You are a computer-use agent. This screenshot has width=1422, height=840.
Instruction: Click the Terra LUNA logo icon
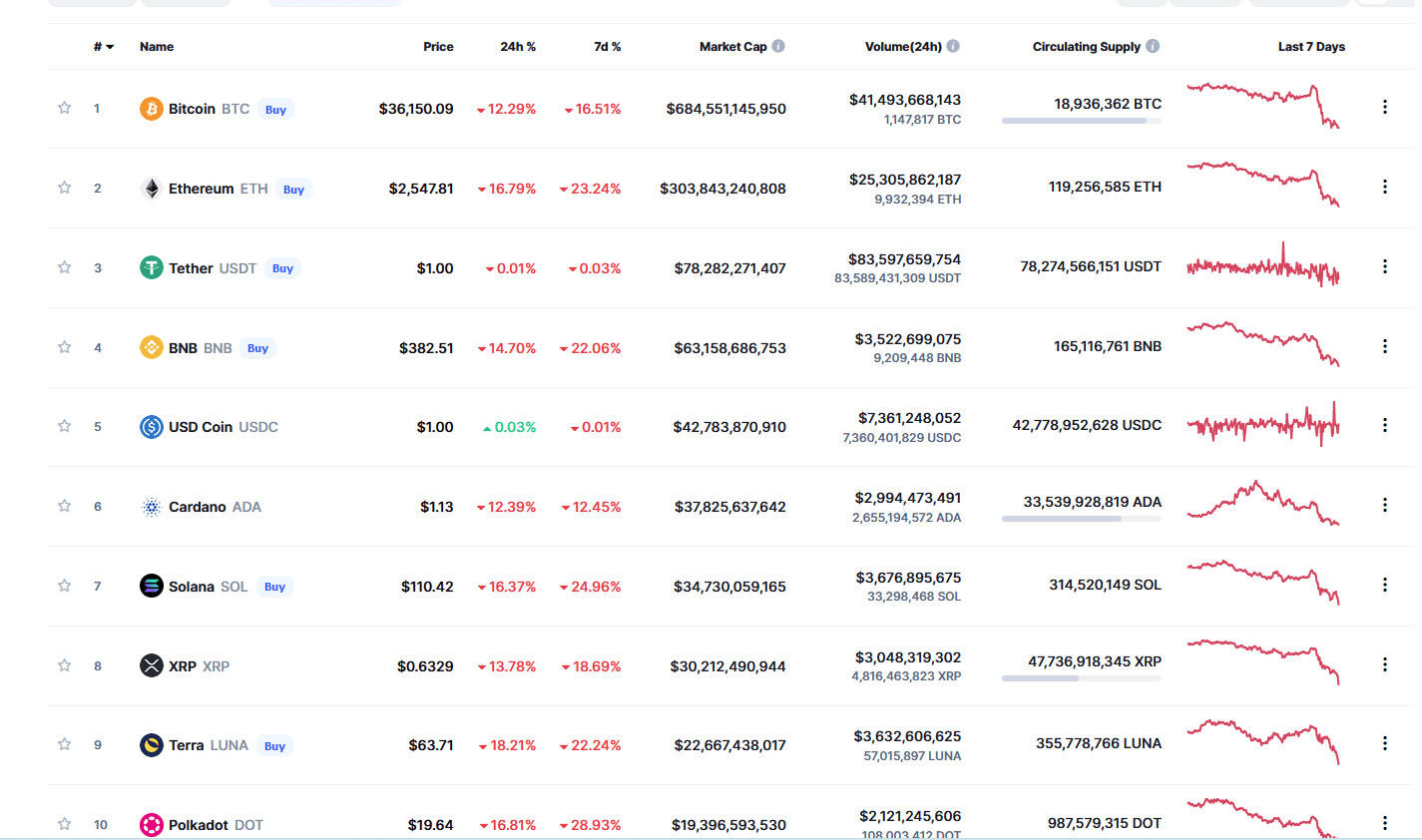pos(152,745)
